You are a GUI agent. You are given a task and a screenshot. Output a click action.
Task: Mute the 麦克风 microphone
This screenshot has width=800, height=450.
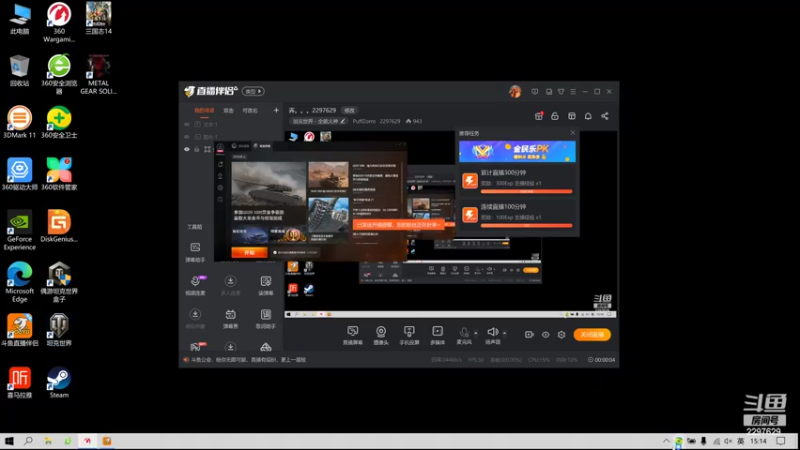click(x=464, y=335)
